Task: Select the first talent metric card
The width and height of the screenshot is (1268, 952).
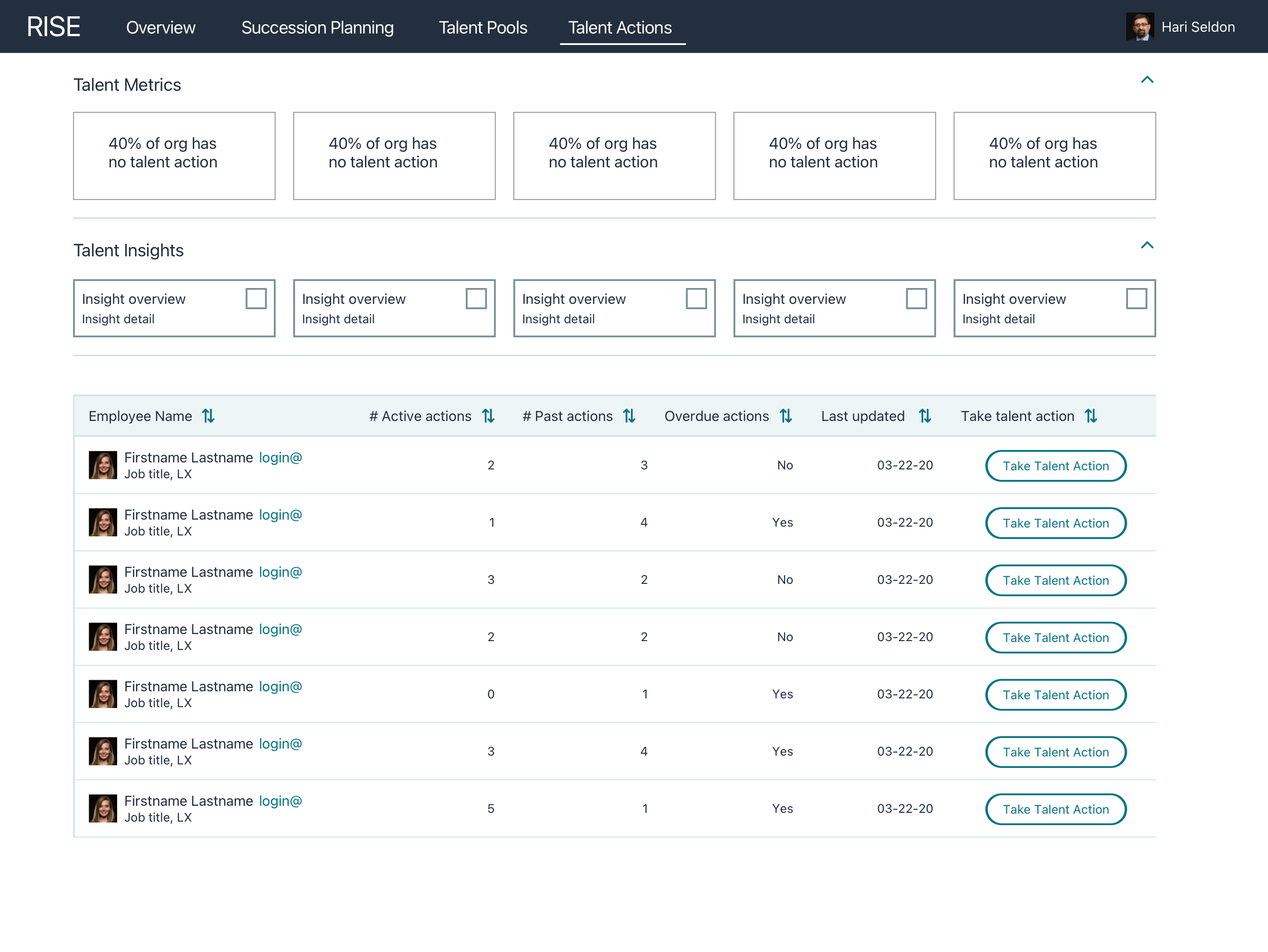Action: (x=174, y=156)
